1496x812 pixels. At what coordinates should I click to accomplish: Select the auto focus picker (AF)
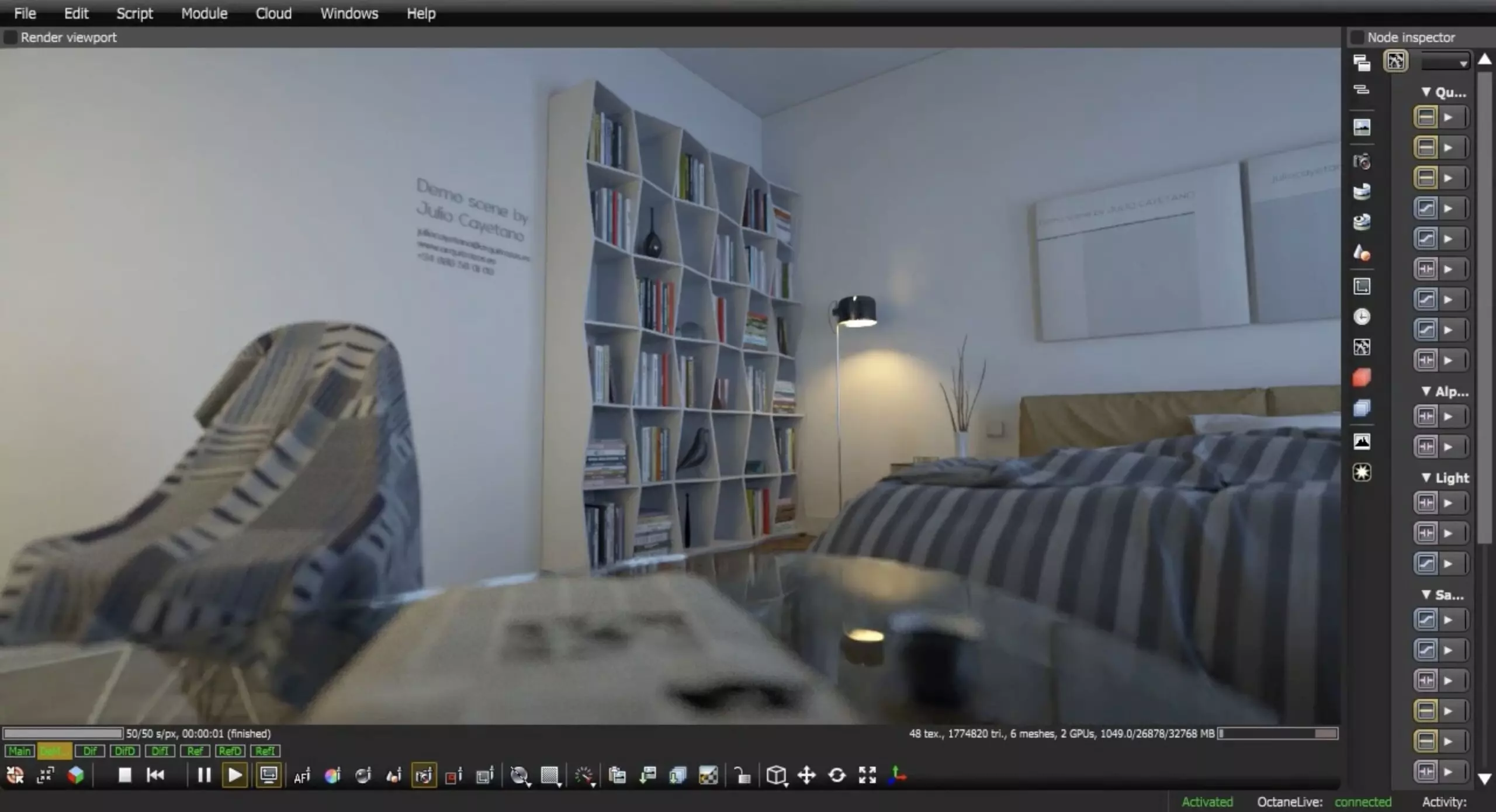pos(302,776)
